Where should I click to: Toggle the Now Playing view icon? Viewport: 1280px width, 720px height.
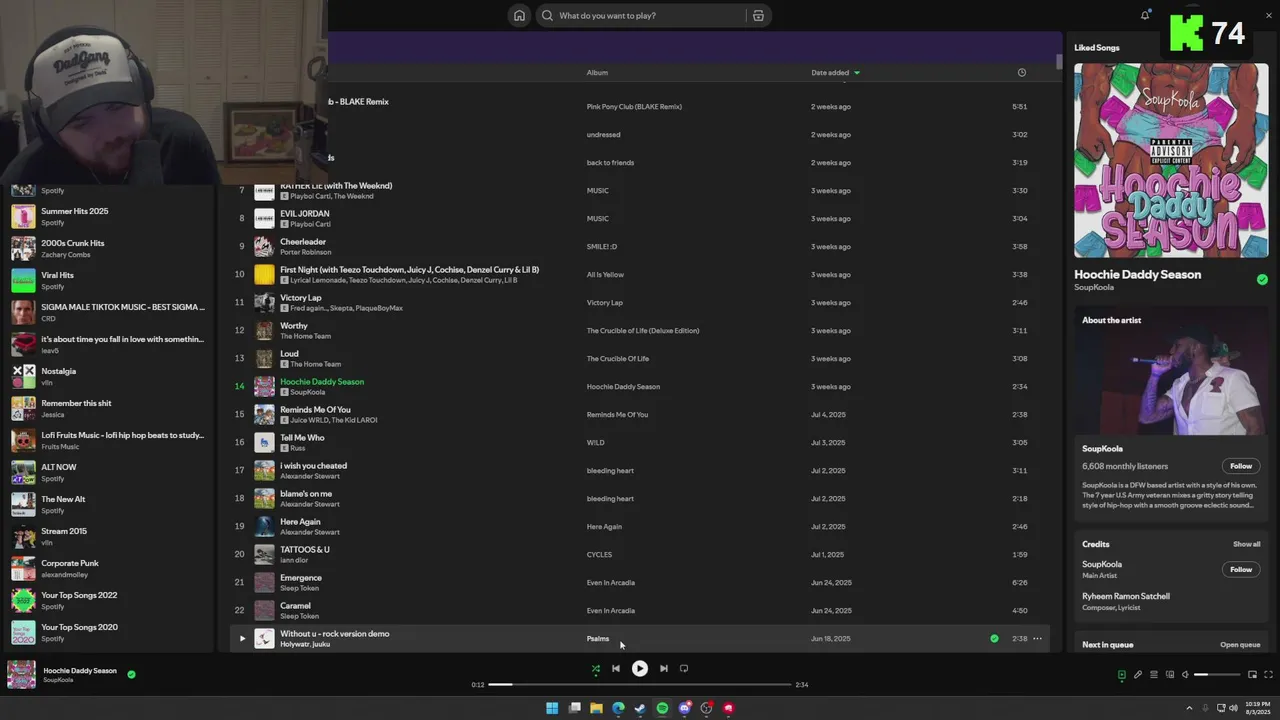tap(1121, 675)
